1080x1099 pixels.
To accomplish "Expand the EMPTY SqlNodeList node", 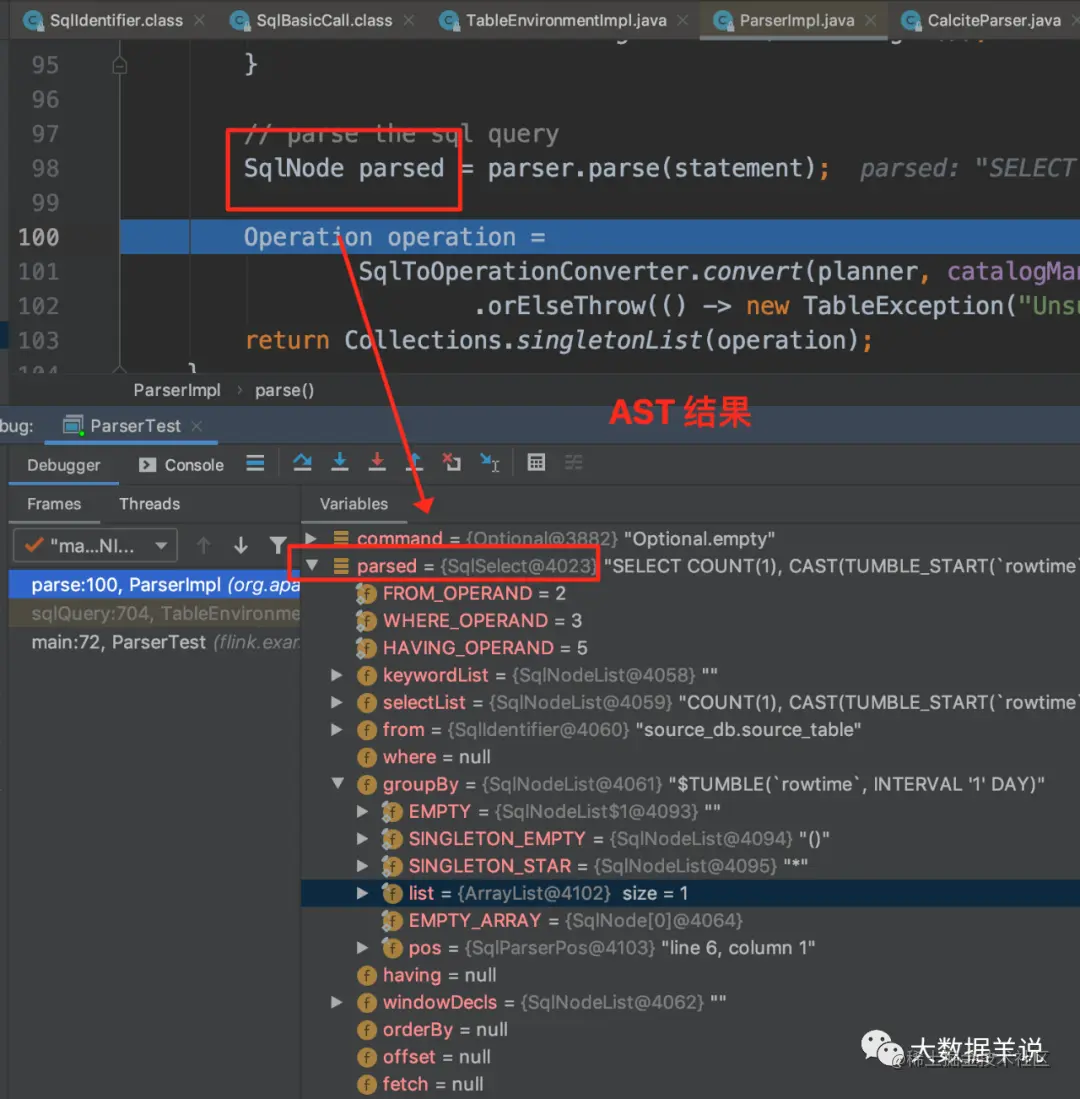I will [363, 811].
